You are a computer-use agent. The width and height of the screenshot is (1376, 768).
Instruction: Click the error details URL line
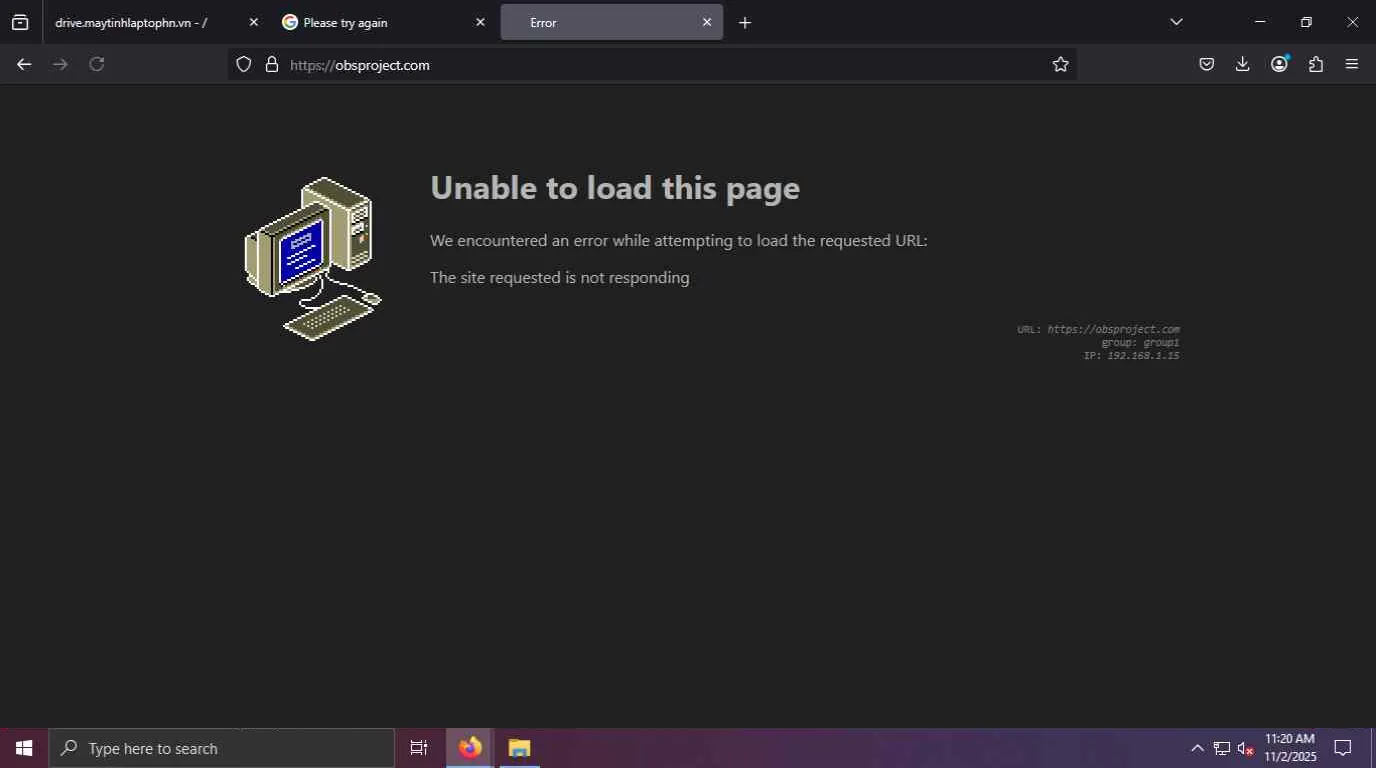(x=1098, y=329)
